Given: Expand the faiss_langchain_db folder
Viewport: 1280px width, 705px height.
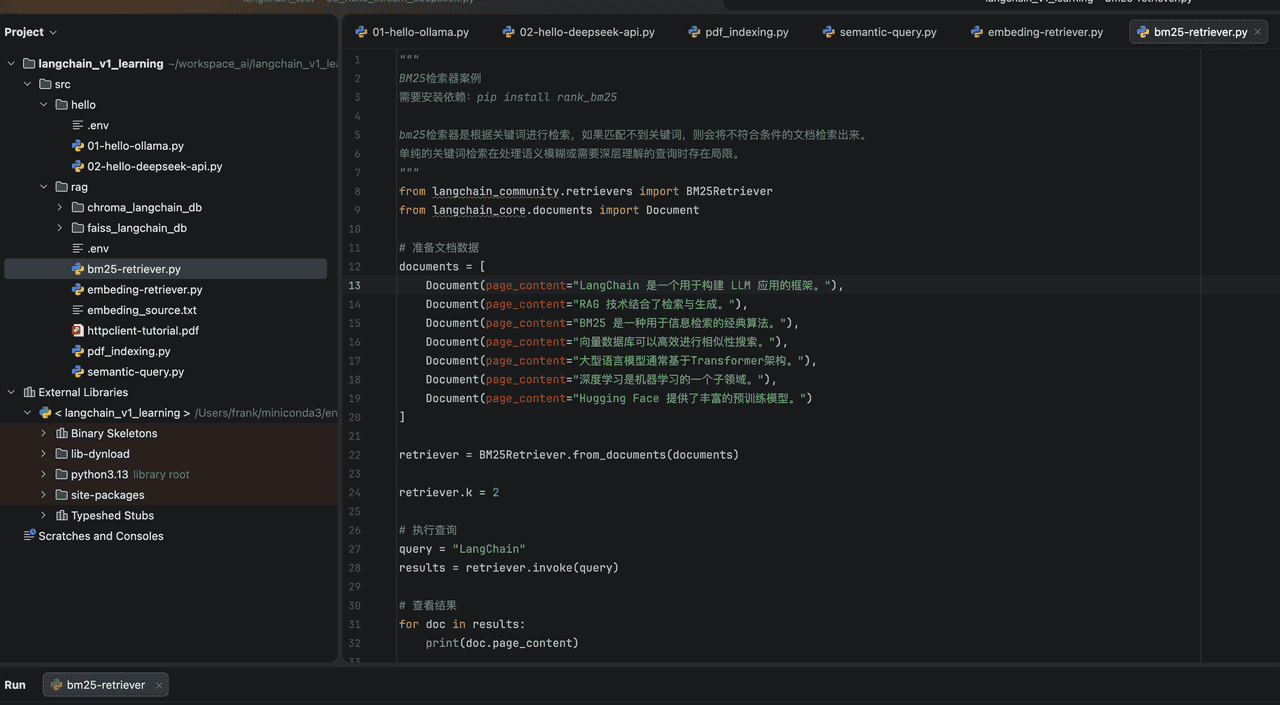Looking at the screenshot, I should tap(60, 228).
